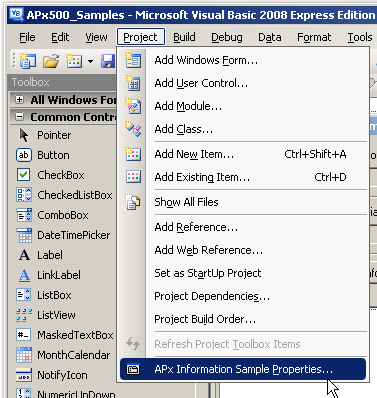Click the Add User Control icon
Viewport: 377px width, 398px height.
133,83
